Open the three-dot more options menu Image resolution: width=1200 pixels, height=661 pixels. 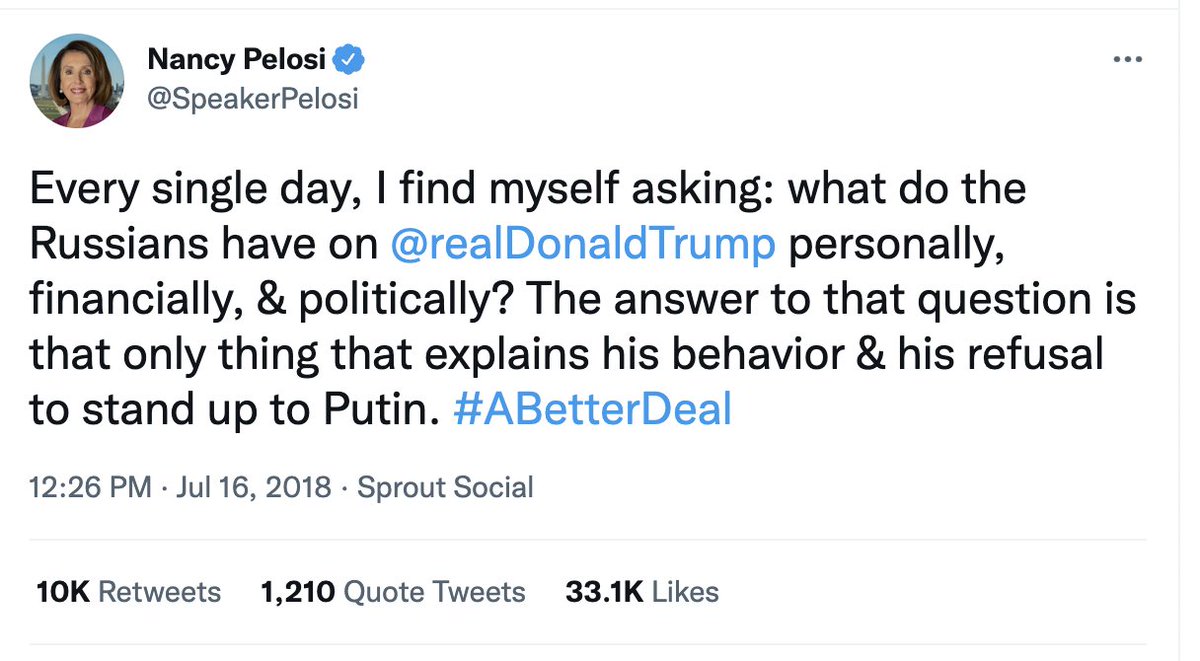tap(1127, 61)
